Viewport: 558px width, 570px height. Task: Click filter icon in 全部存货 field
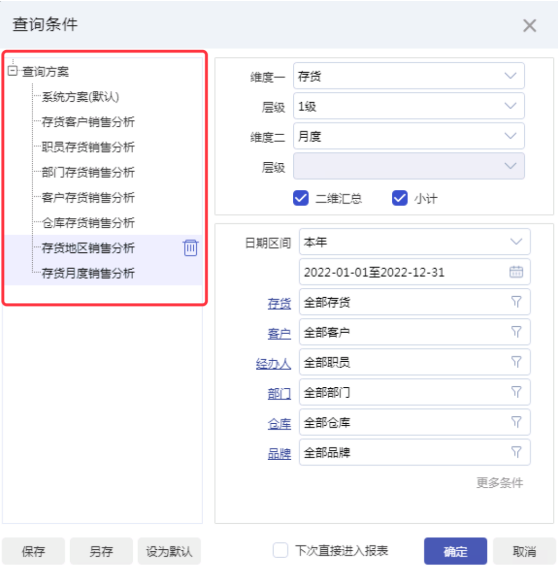[x=516, y=301]
